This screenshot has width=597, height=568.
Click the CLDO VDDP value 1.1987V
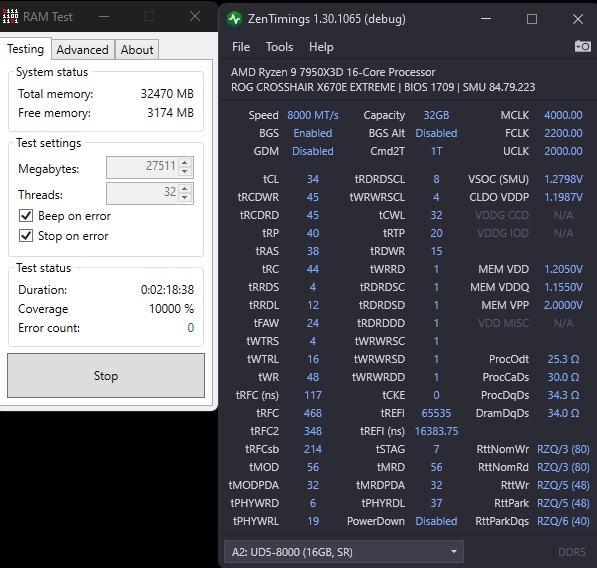pos(563,197)
